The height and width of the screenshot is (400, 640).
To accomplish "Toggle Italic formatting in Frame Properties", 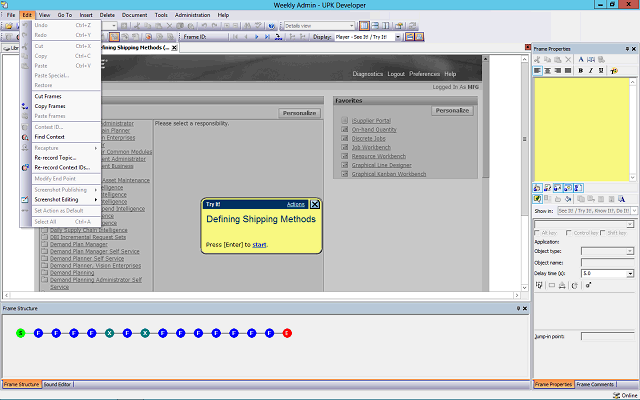I will coord(591,71).
